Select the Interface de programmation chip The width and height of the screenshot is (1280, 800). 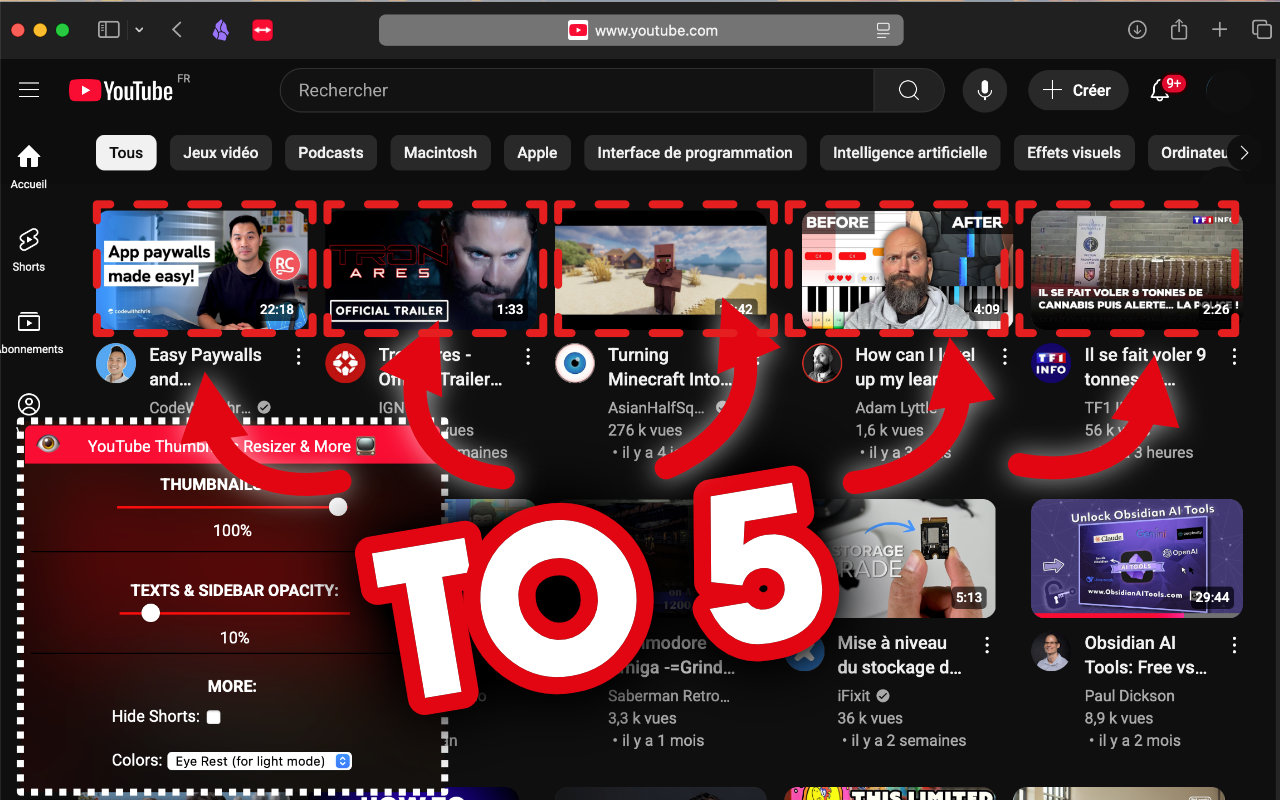[695, 153]
